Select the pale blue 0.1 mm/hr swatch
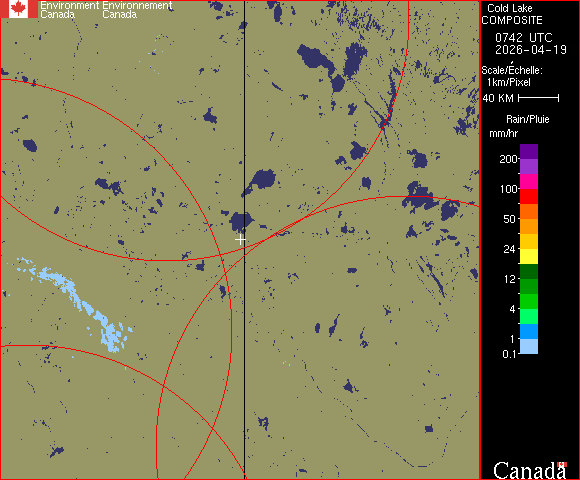This screenshot has height=480, width=580. [x=529, y=347]
